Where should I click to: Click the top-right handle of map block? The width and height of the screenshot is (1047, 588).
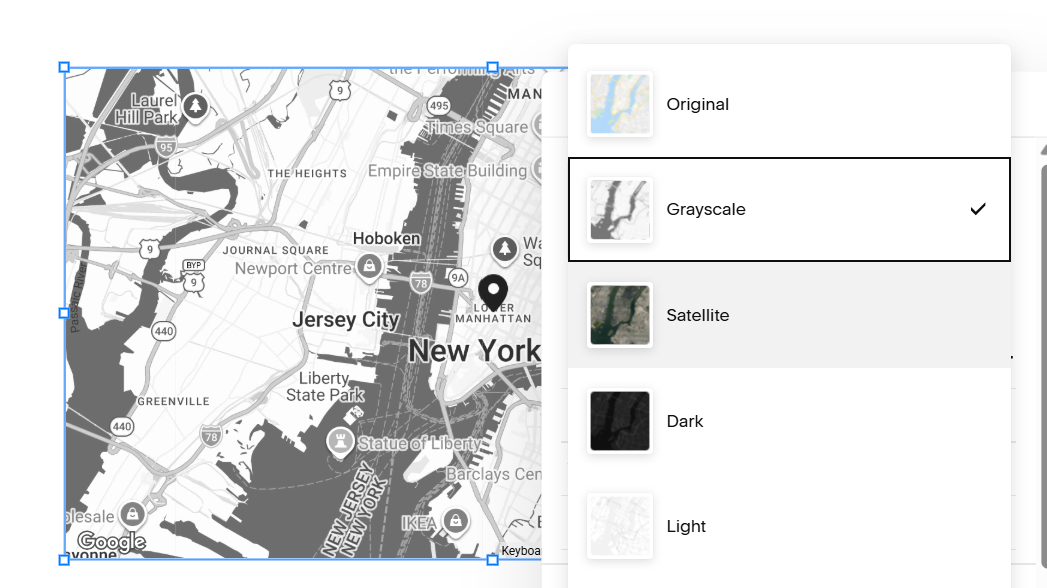pos(493,67)
